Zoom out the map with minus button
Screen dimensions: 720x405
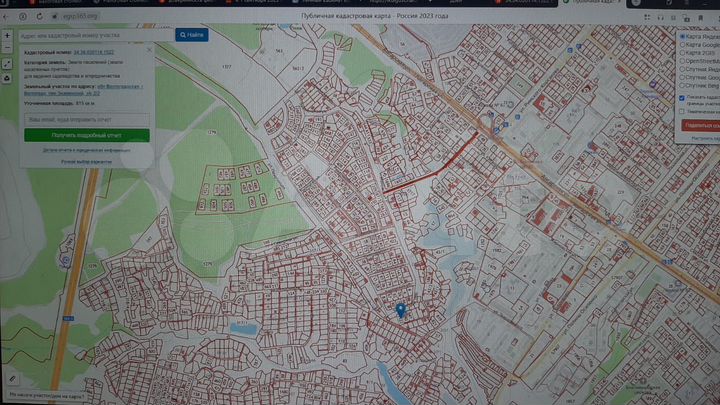tap(7, 48)
